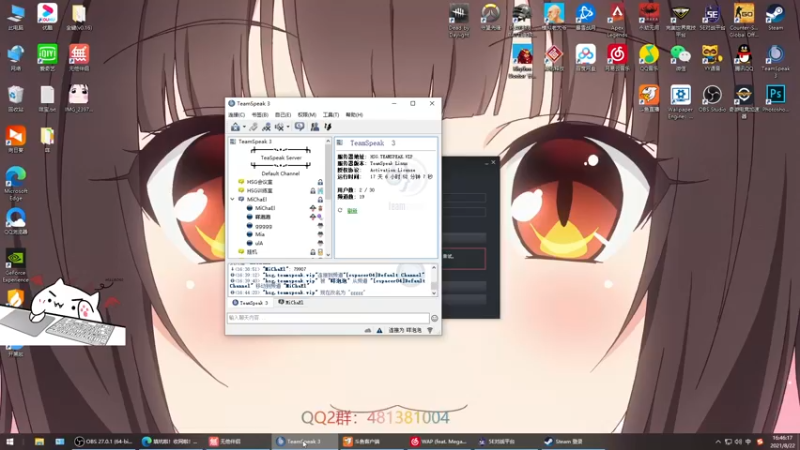Click the cloud sync icon in status bar
This screenshot has width=800, height=450.
[368, 331]
